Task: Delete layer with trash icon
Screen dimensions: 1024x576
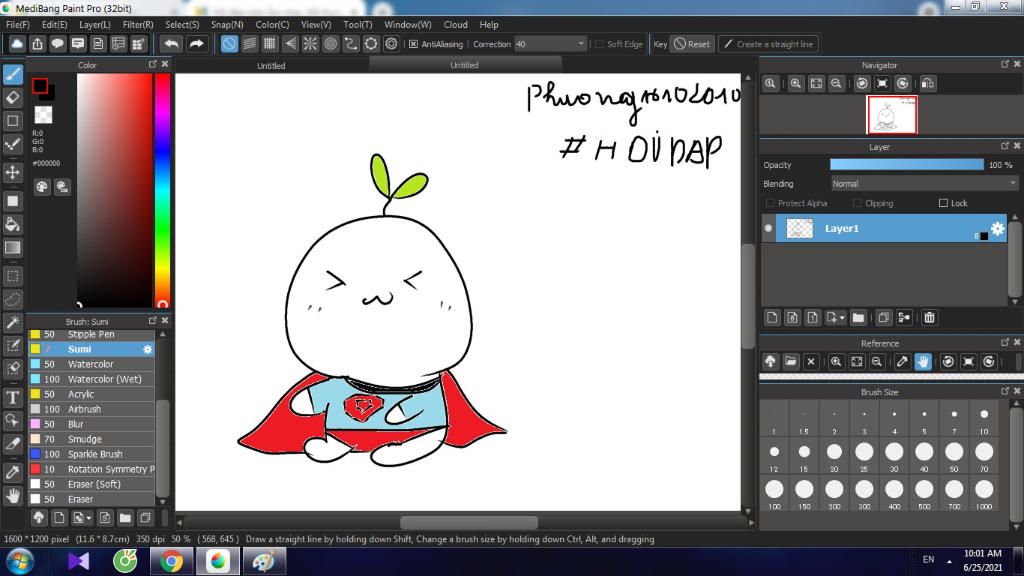Action: click(929, 318)
